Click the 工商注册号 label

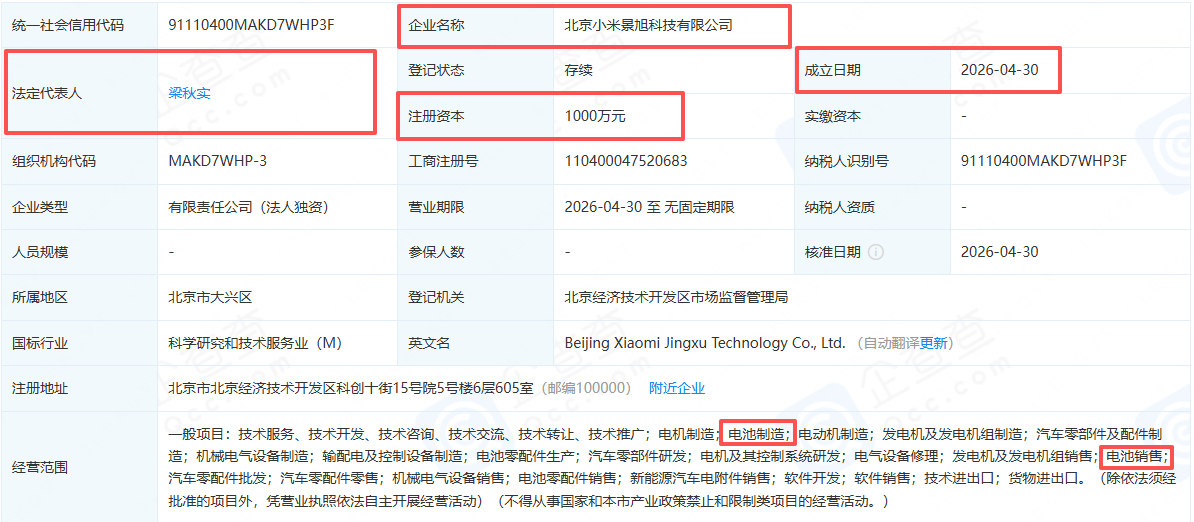443,161
